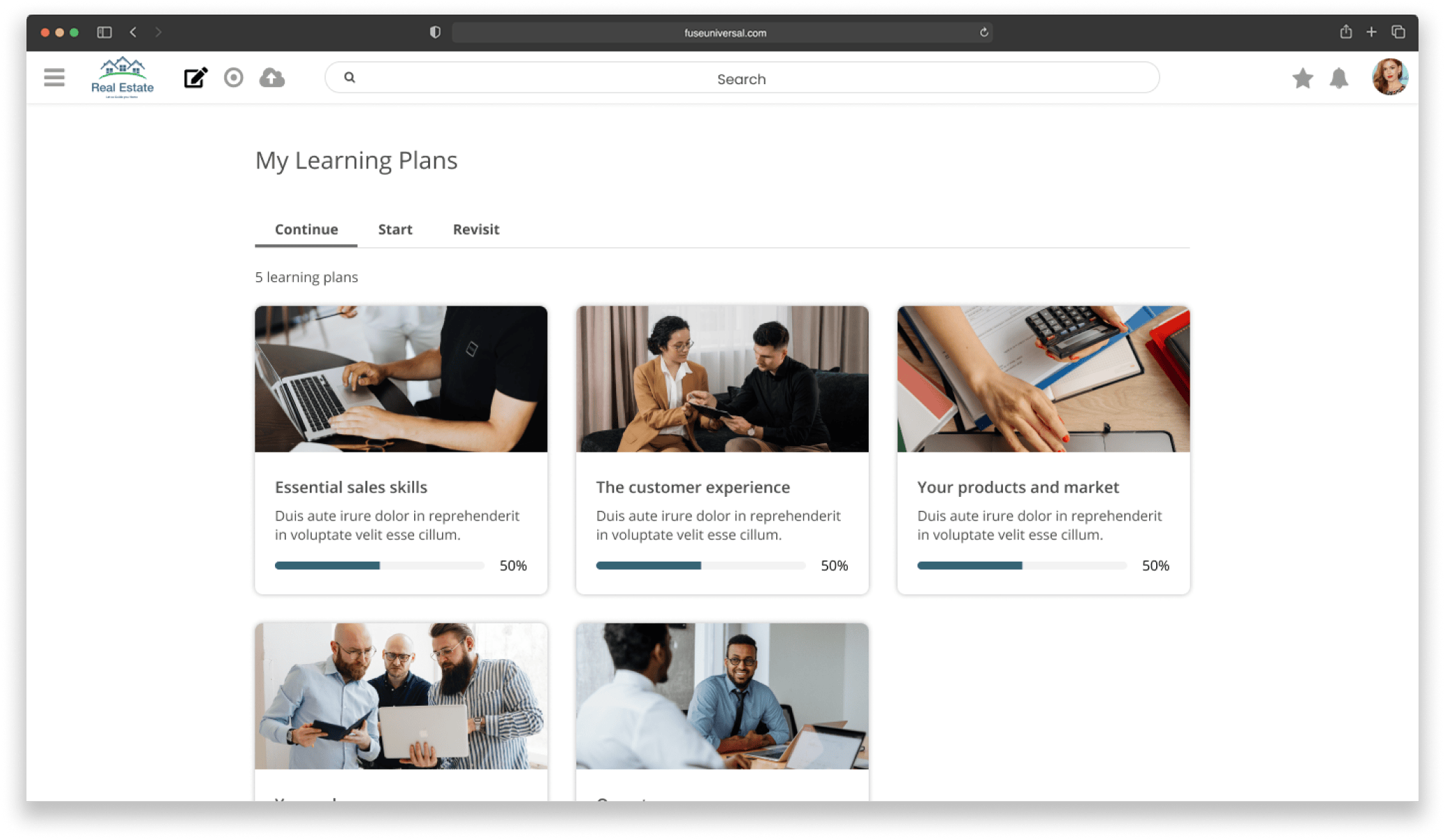Open a new browser tab with plus
This screenshot has height=840, width=1445.
1371,32
